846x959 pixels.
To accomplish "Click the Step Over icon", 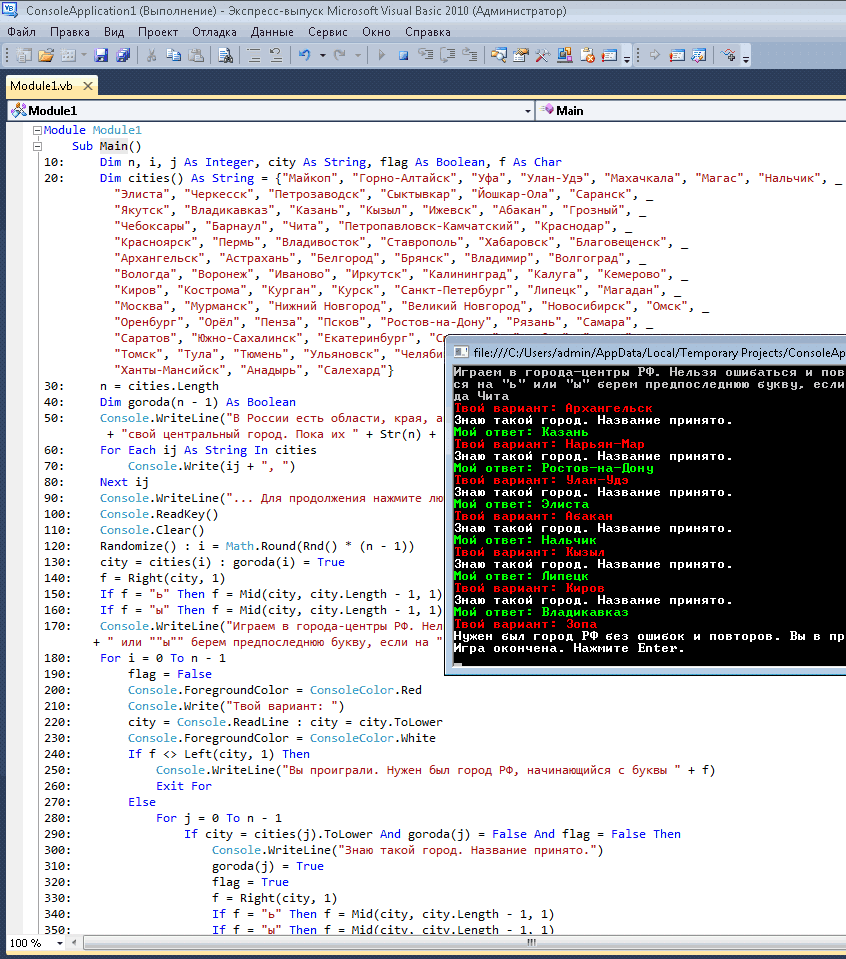I will coord(448,56).
